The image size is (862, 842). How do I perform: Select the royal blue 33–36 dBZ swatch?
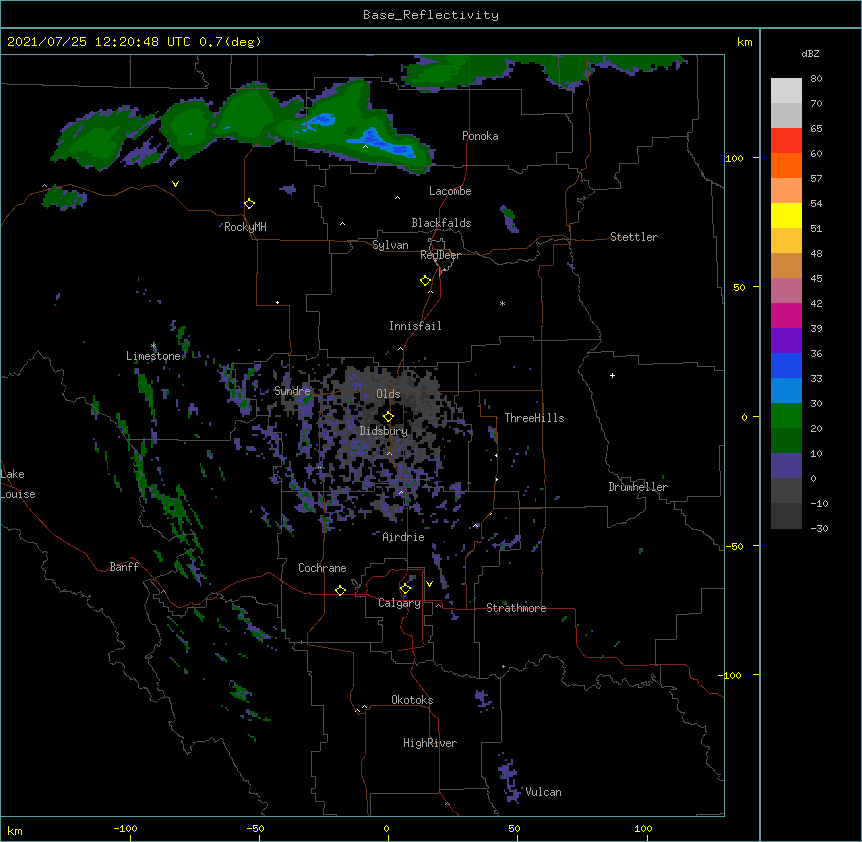click(786, 365)
